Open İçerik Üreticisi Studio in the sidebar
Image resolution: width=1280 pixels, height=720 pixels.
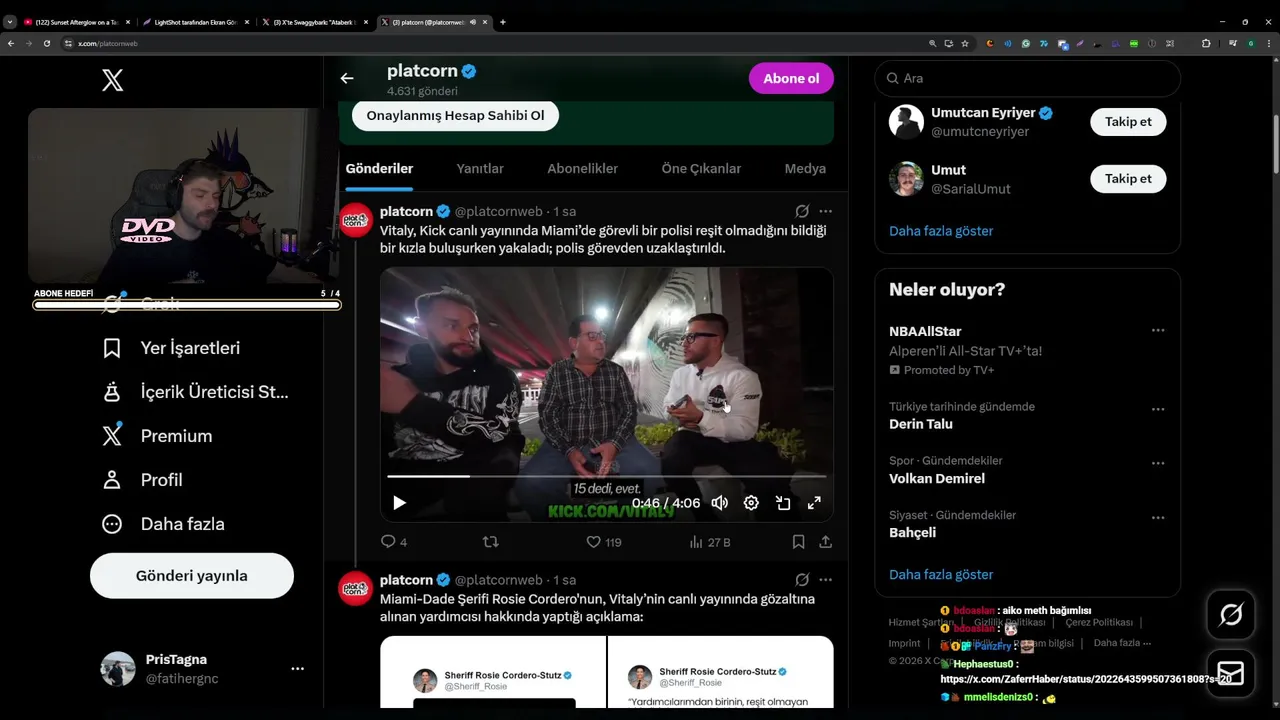coord(195,392)
